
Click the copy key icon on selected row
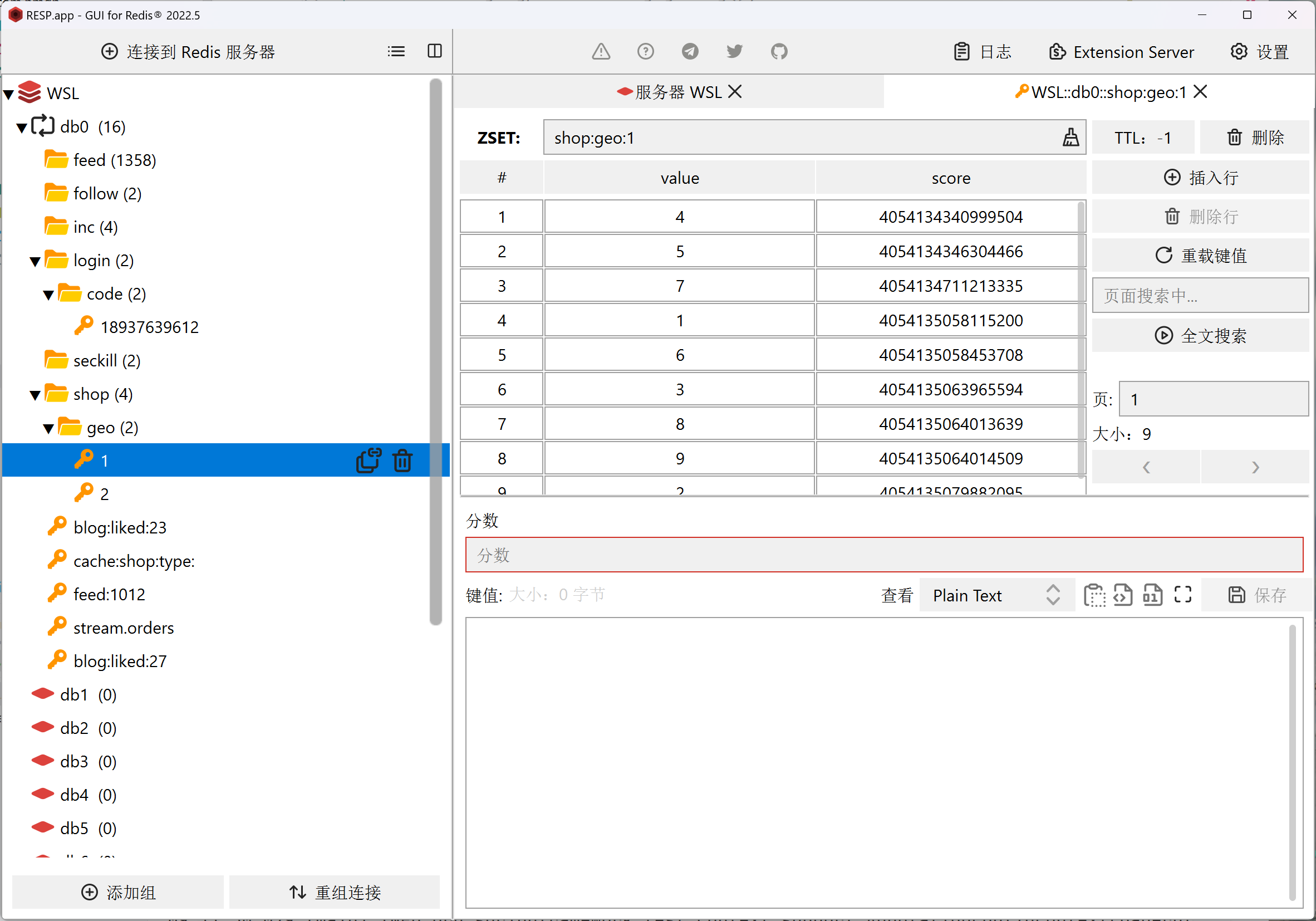pyautogui.click(x=368, y=461)
